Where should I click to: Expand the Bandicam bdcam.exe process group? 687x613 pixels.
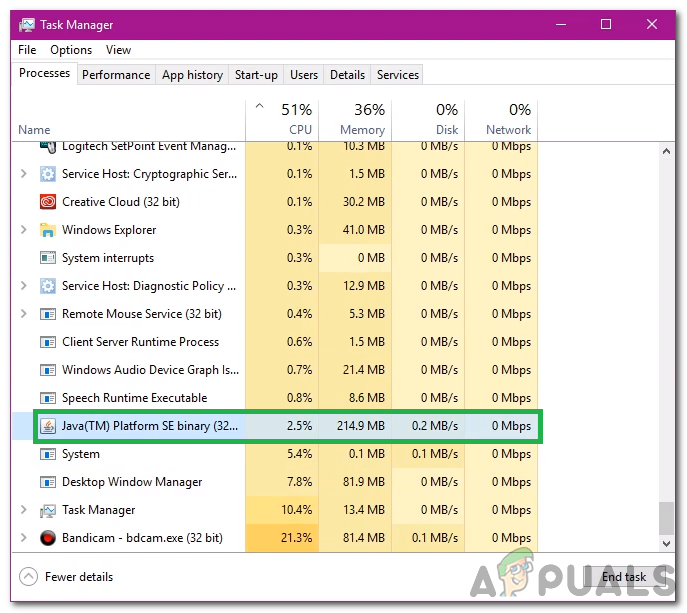pos(24,538)
